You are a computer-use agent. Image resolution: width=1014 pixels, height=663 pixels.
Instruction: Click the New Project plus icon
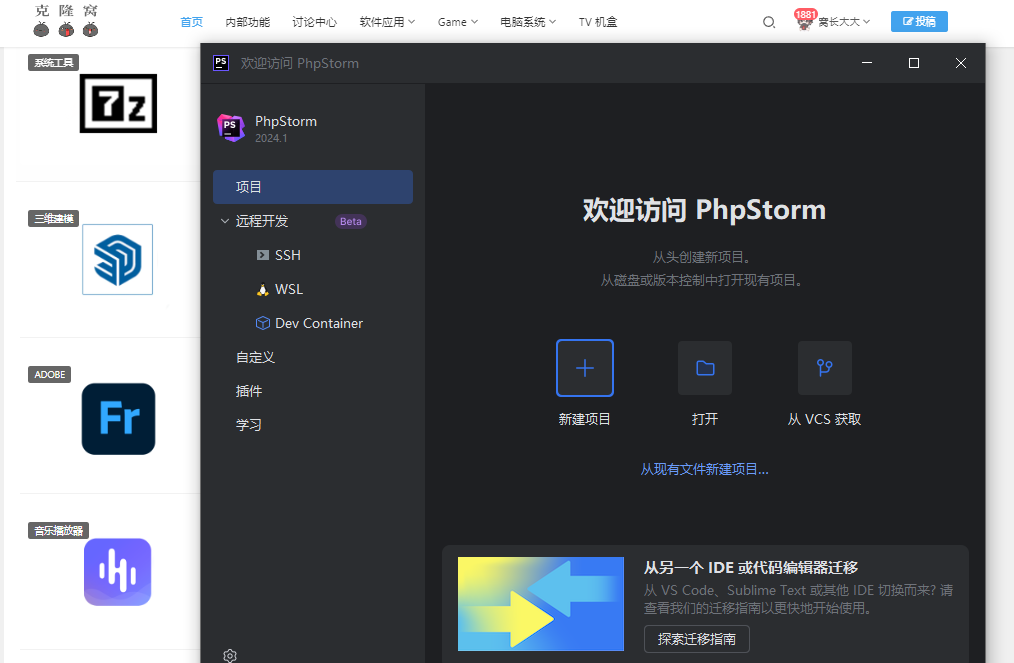point(585,368)
